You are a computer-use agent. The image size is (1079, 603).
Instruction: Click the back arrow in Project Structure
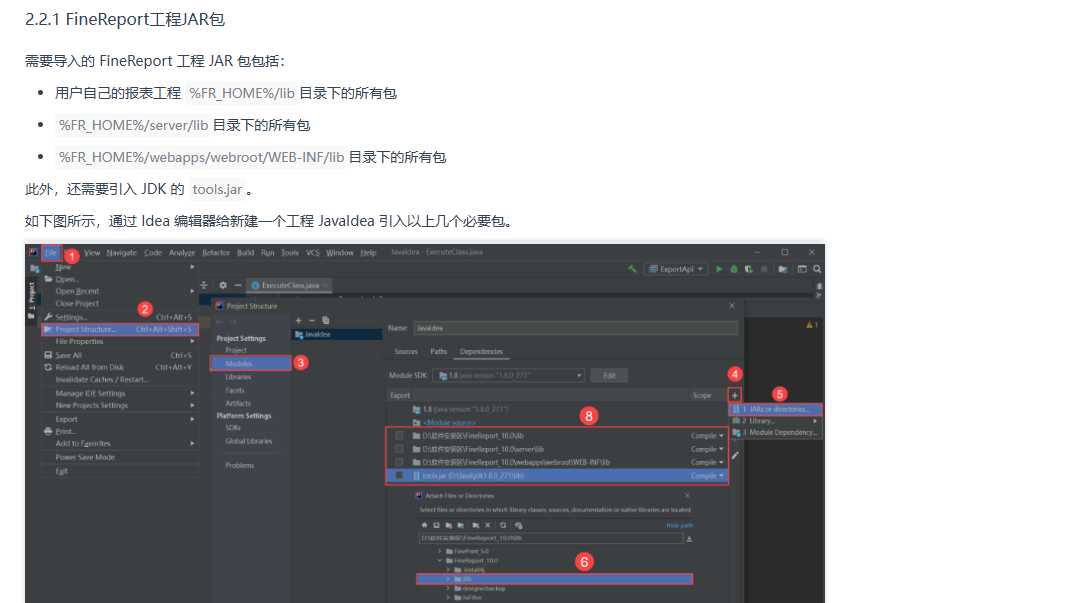(220, 321)
